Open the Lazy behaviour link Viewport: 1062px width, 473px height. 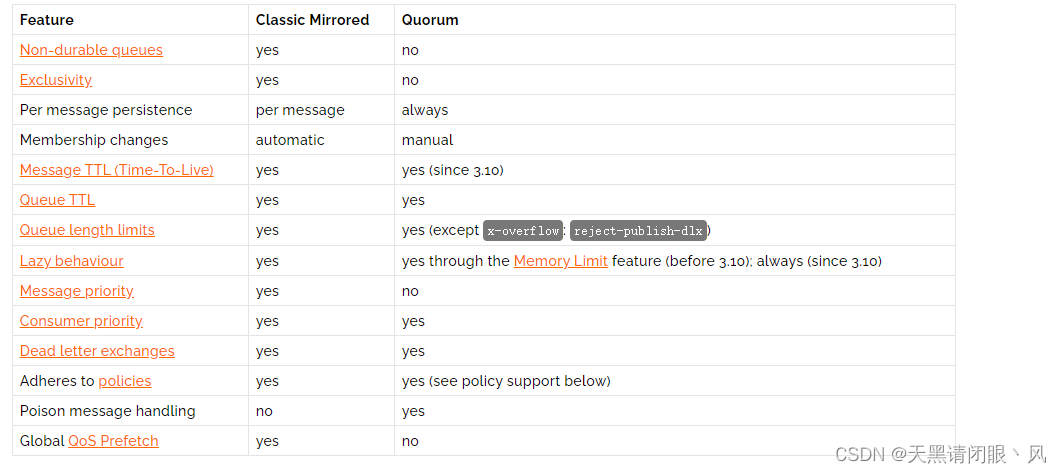pos(72,261)
